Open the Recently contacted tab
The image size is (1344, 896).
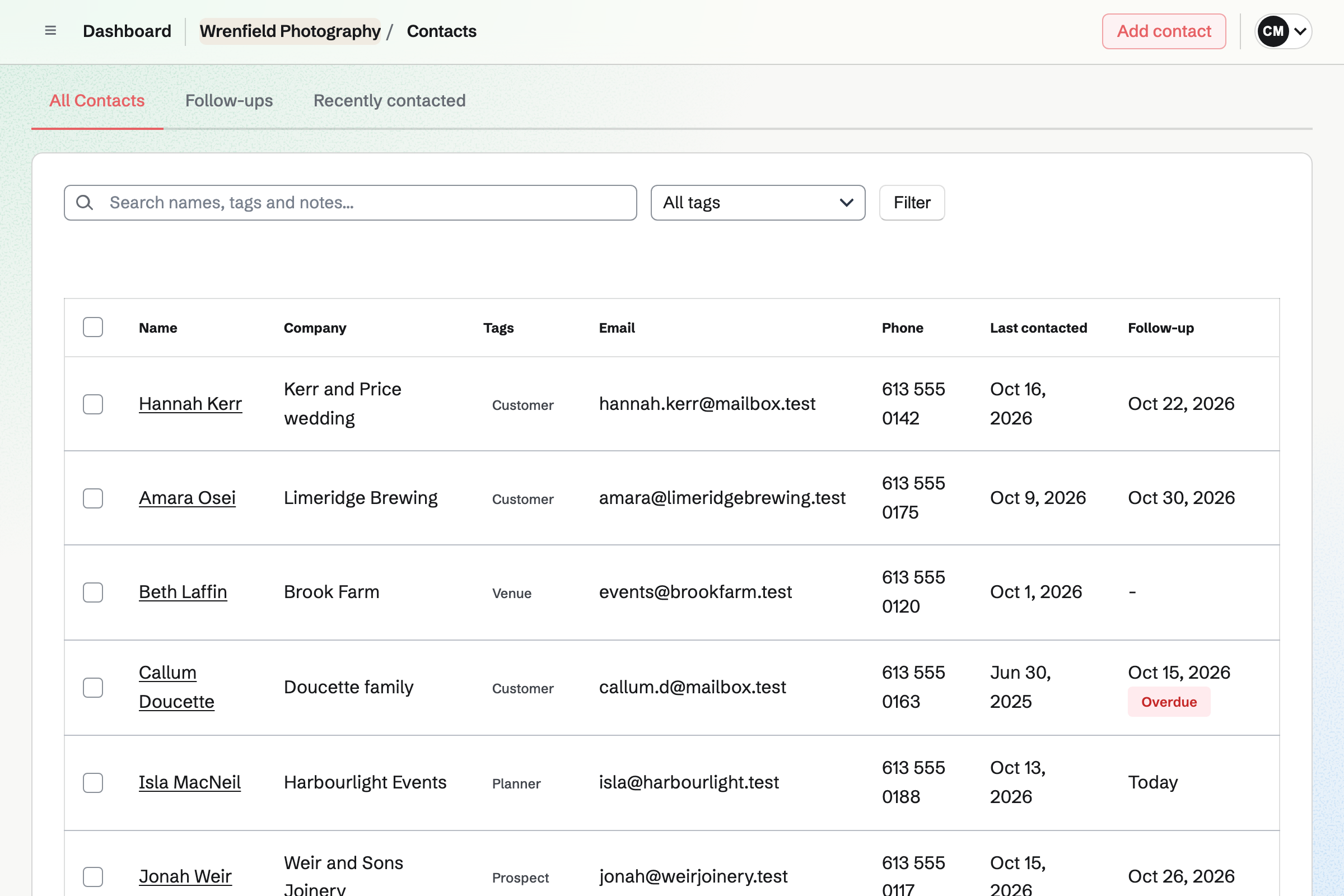pos(389,101)
